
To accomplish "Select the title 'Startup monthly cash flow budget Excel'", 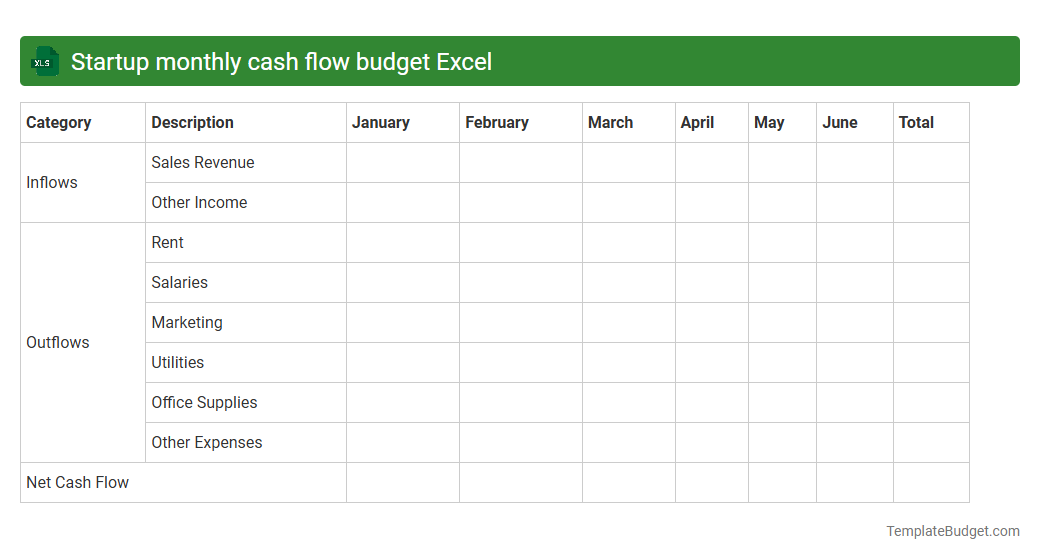I will click(x=281, y=62).
